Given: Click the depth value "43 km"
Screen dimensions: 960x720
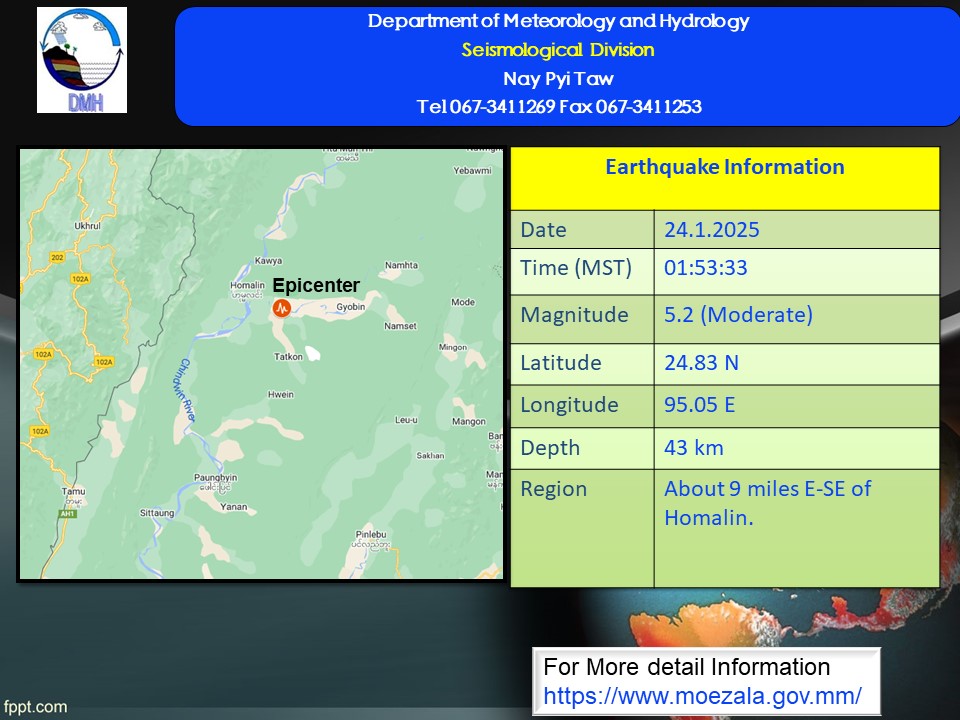Looking at the screenshot, I should tap(694, 448).
